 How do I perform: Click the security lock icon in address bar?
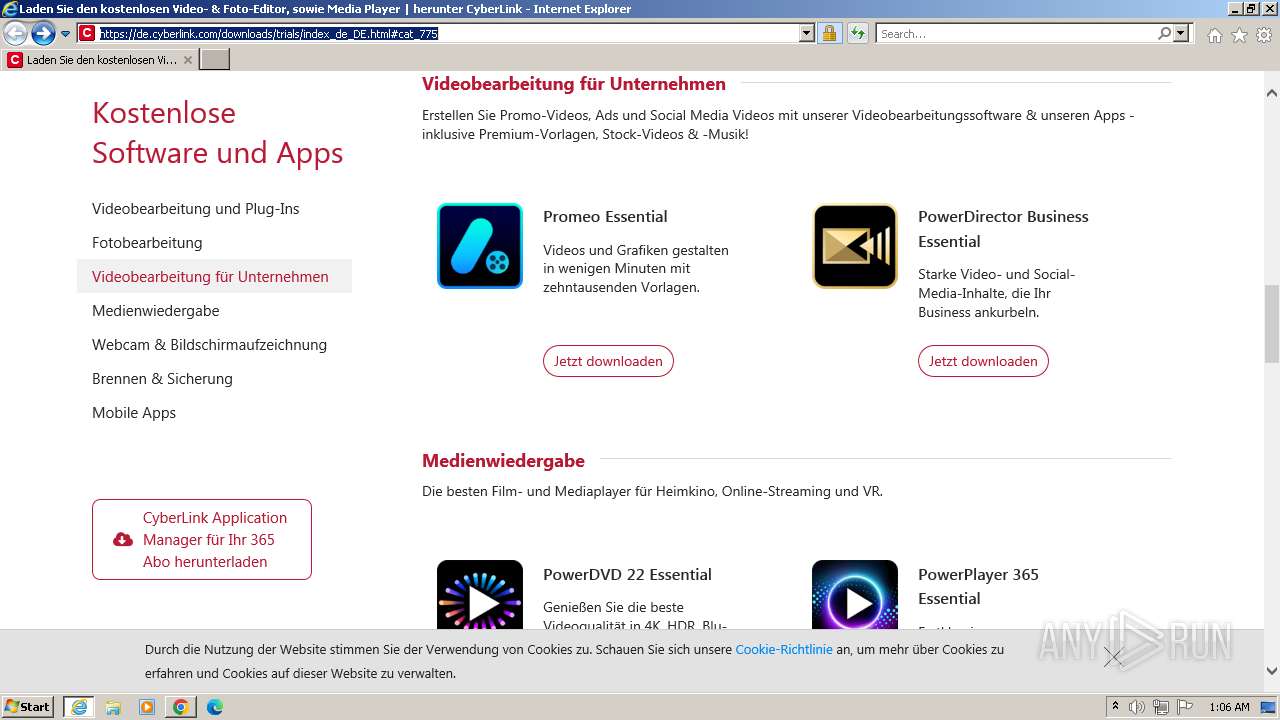[829, 33]
